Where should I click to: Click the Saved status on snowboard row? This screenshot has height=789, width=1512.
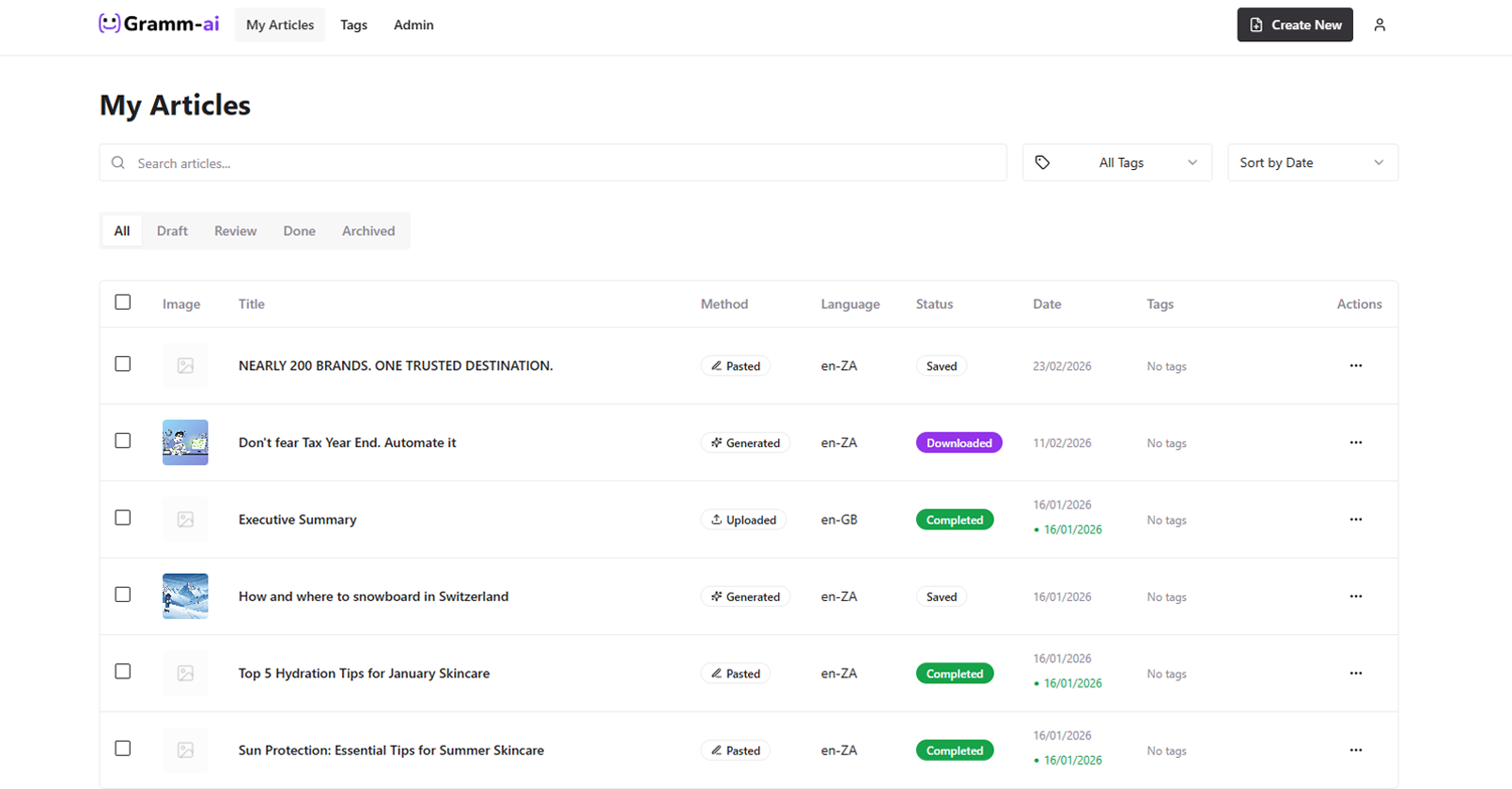pos(942,597)
